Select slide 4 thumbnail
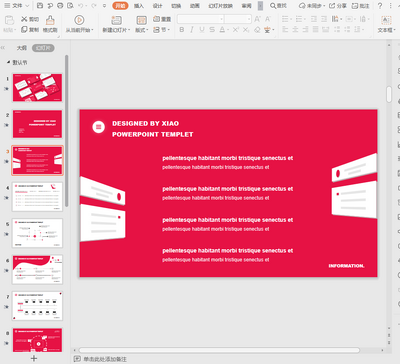This screenshot has width=400, height=364. (x=37, y=197)
